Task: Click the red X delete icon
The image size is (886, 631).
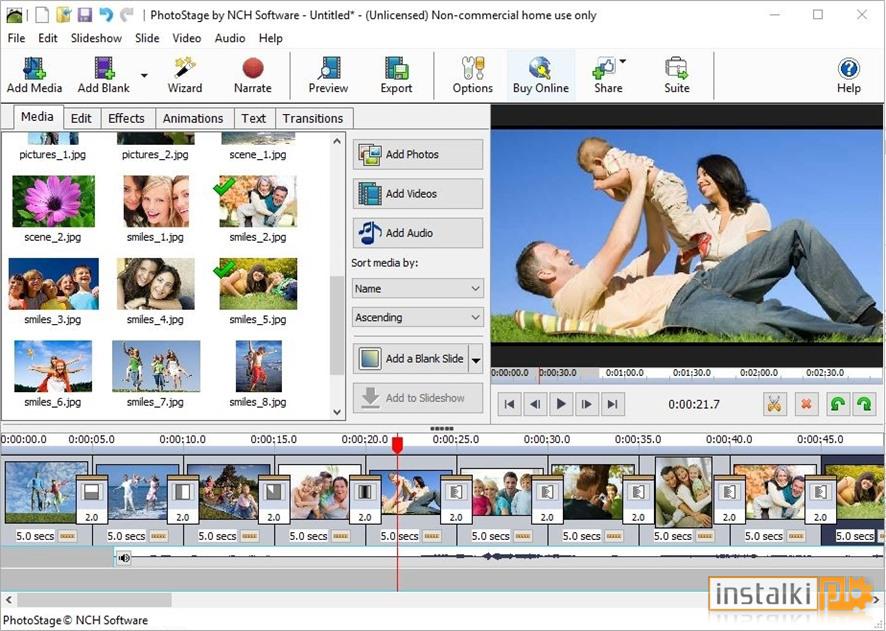Action: click(806, 404)
